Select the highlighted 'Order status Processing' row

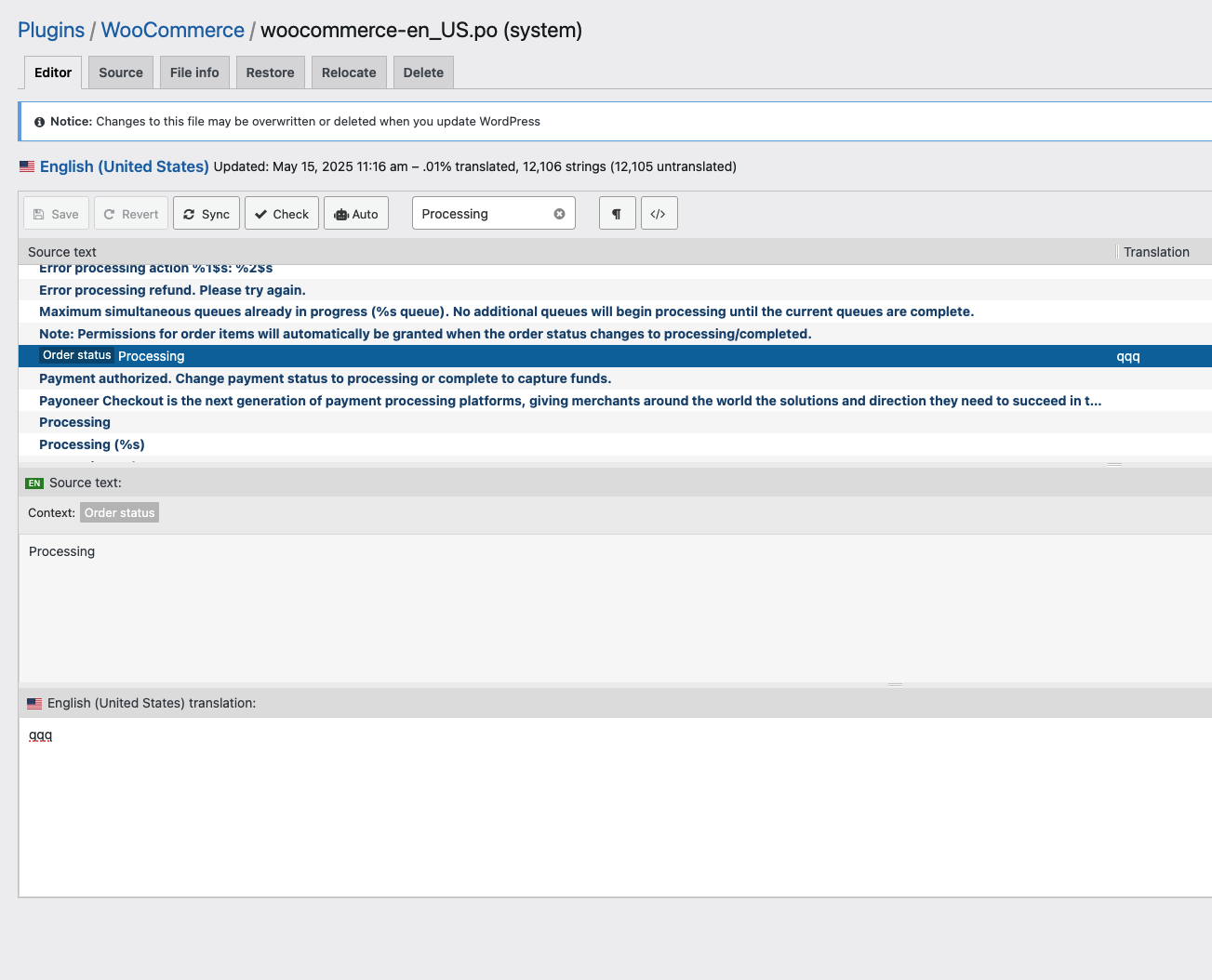pyautogui.click(x=615, y=356)
